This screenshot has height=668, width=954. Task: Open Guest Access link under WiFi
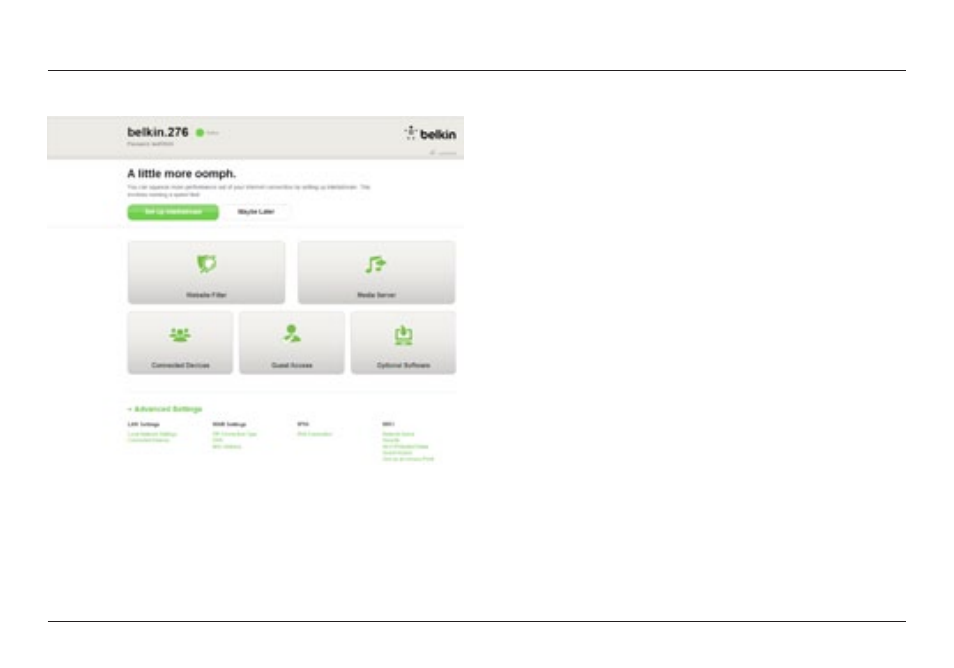[x=397, y=453]
